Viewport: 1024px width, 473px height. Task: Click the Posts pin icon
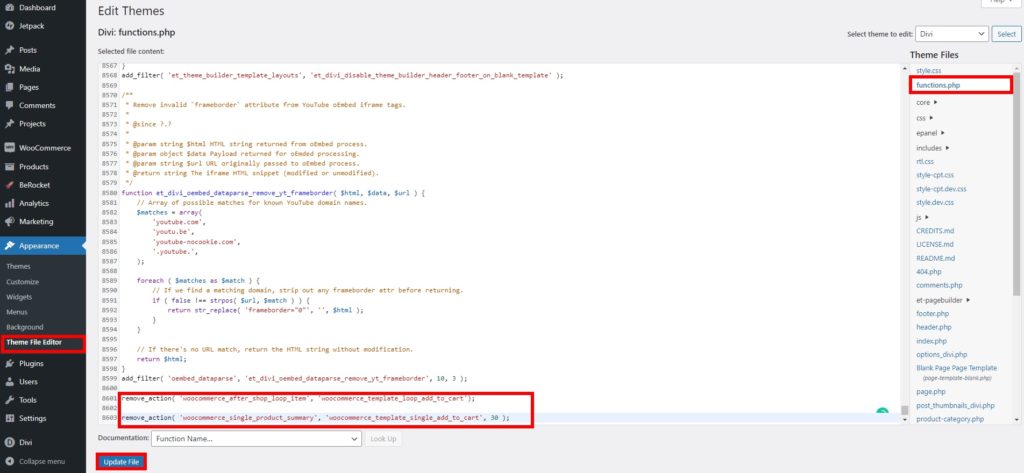tap(9, 50)
